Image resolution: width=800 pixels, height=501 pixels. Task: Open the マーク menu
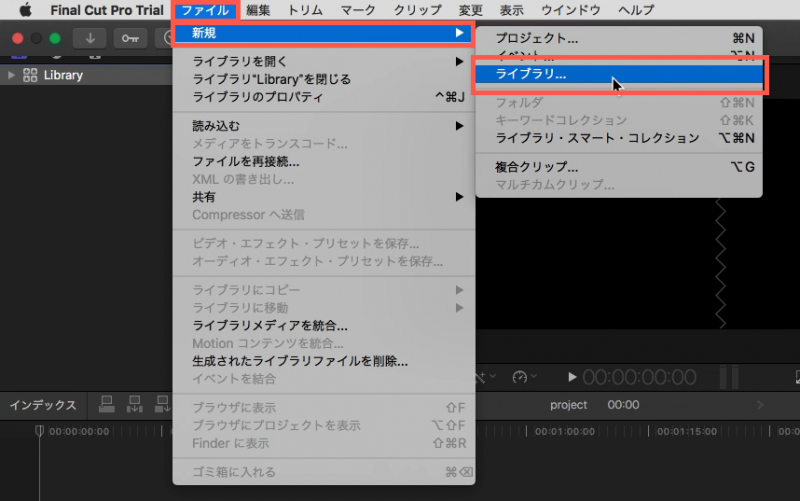coord(358,10)
